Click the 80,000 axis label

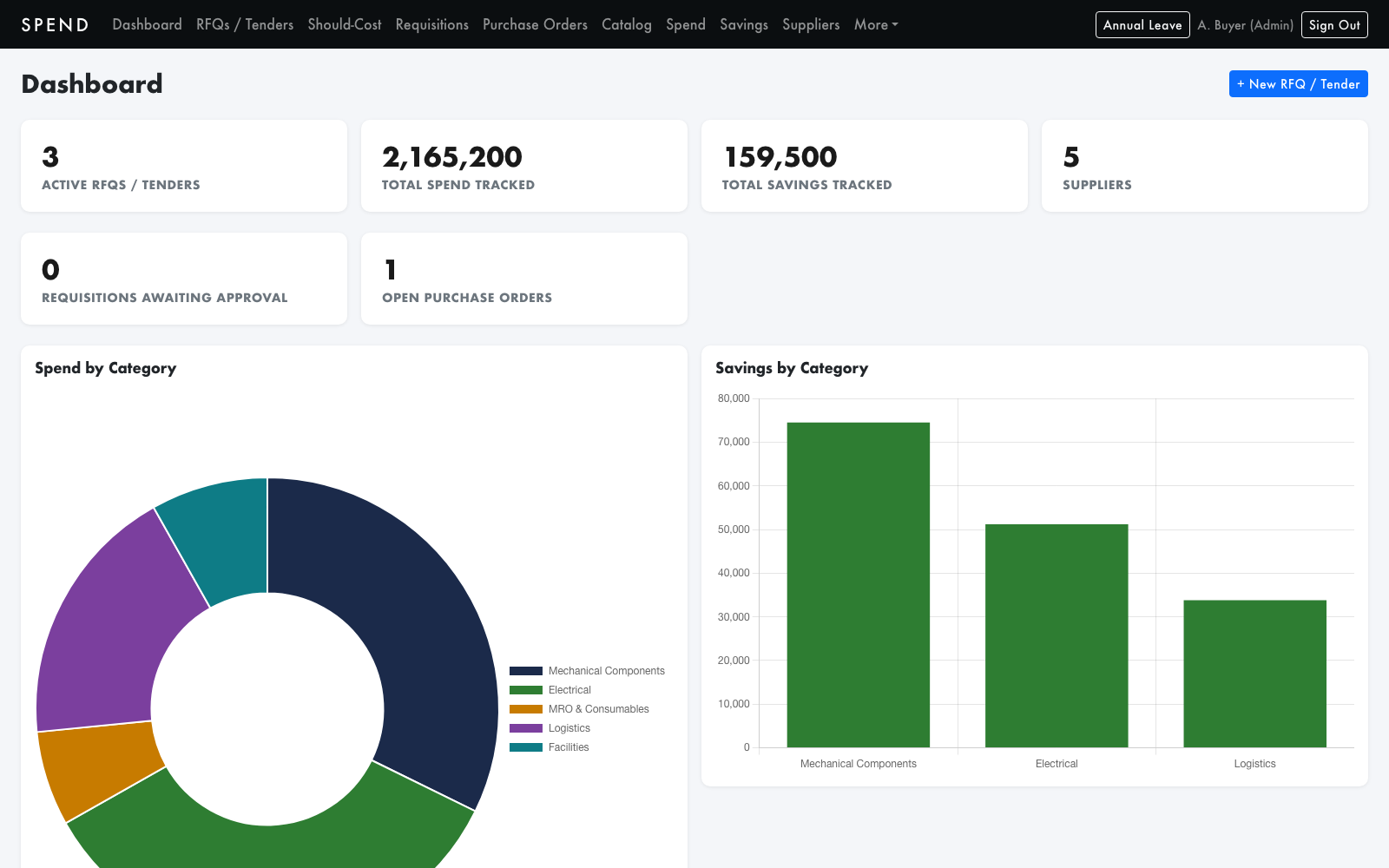tap(734, 398)
